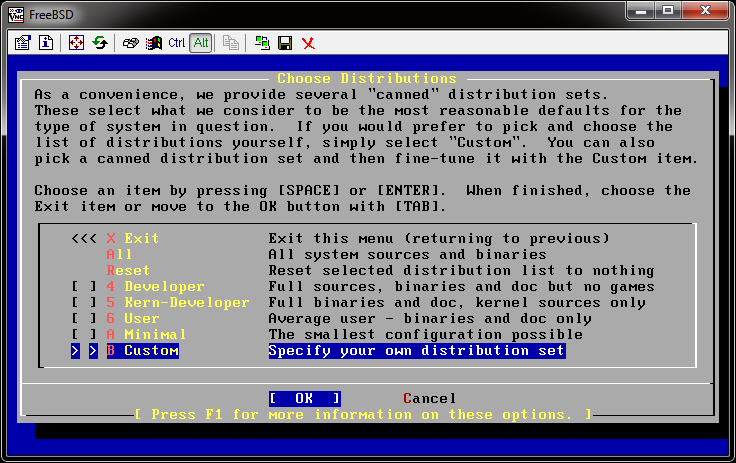Switch to full screen with the arrows icon
736x463 pixels.
coord(76,43)
